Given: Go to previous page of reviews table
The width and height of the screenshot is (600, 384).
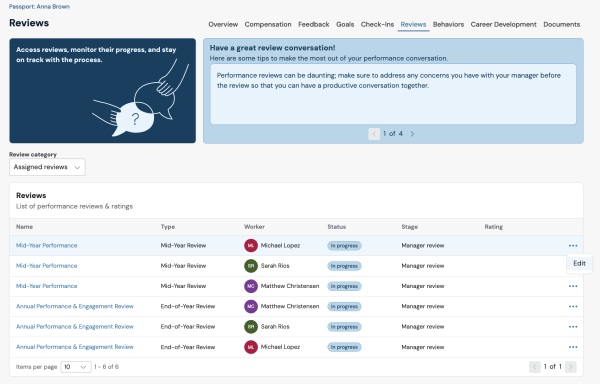Looking at the screenshot, I should click(x=535, y=367).
